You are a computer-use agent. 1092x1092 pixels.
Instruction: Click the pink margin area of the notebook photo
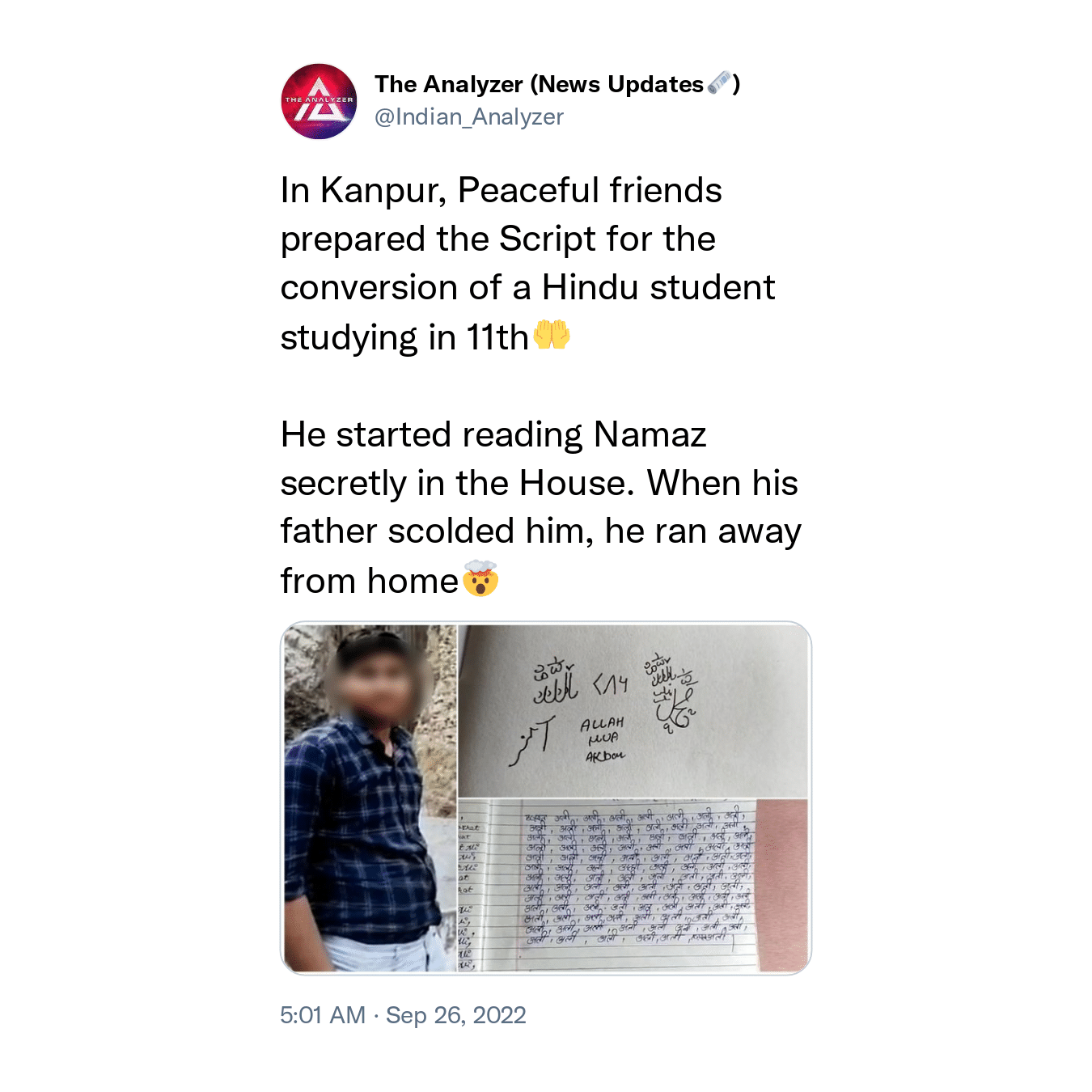pyautogui.click(x=783, y=886)
